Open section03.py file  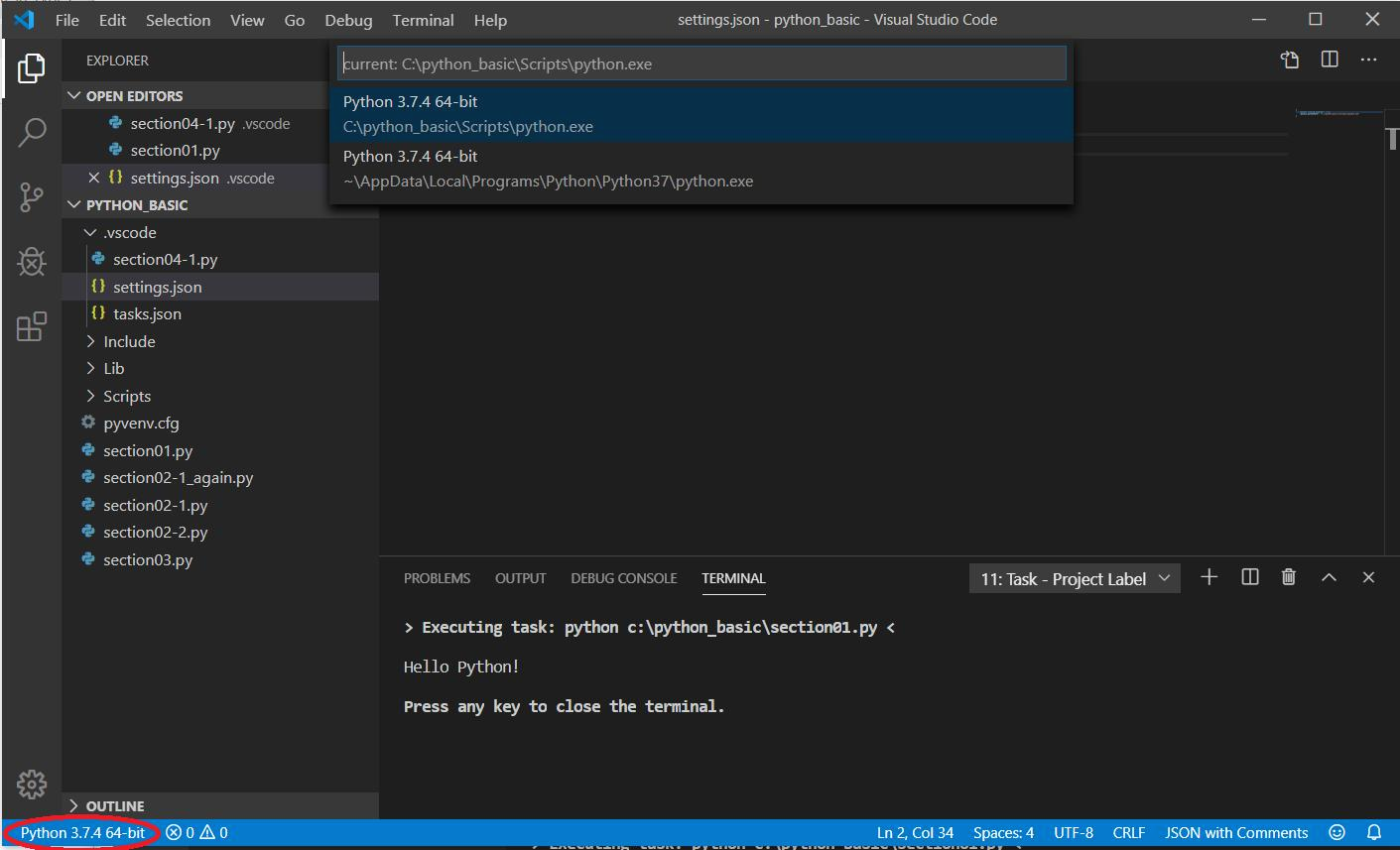(148, 559)
